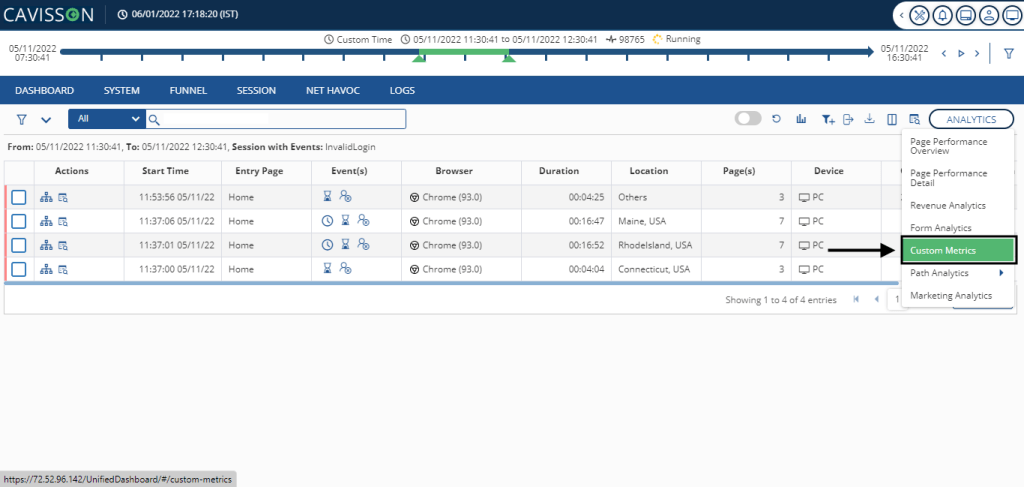This screenshot has height=487, width=1024.
Task: Sort by Location column header
Action: pyautogui.click(x=648, y=171)
